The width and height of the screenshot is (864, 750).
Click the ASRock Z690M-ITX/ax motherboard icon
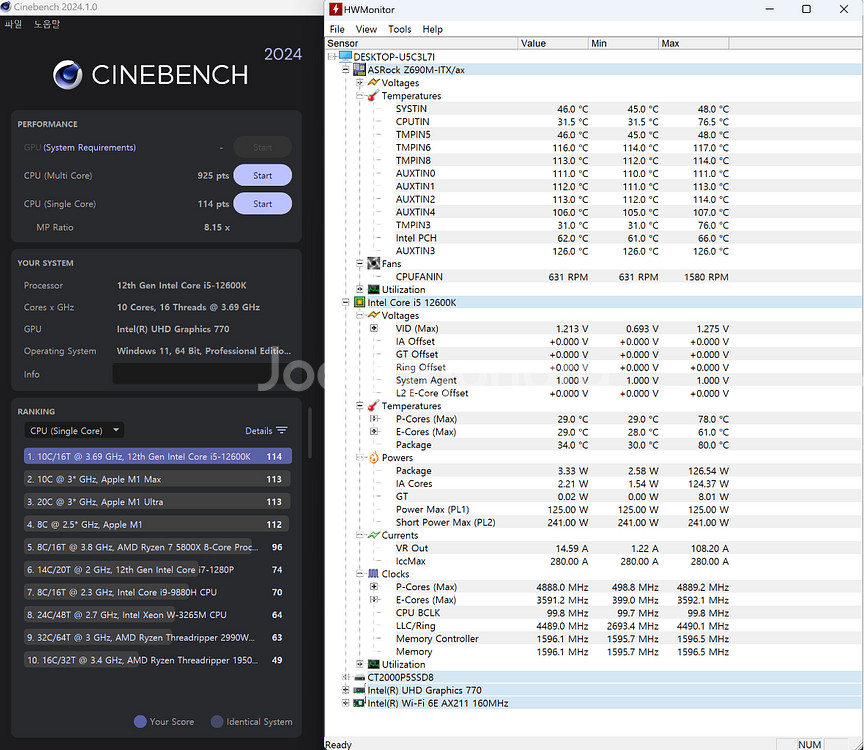click(359, 70)
